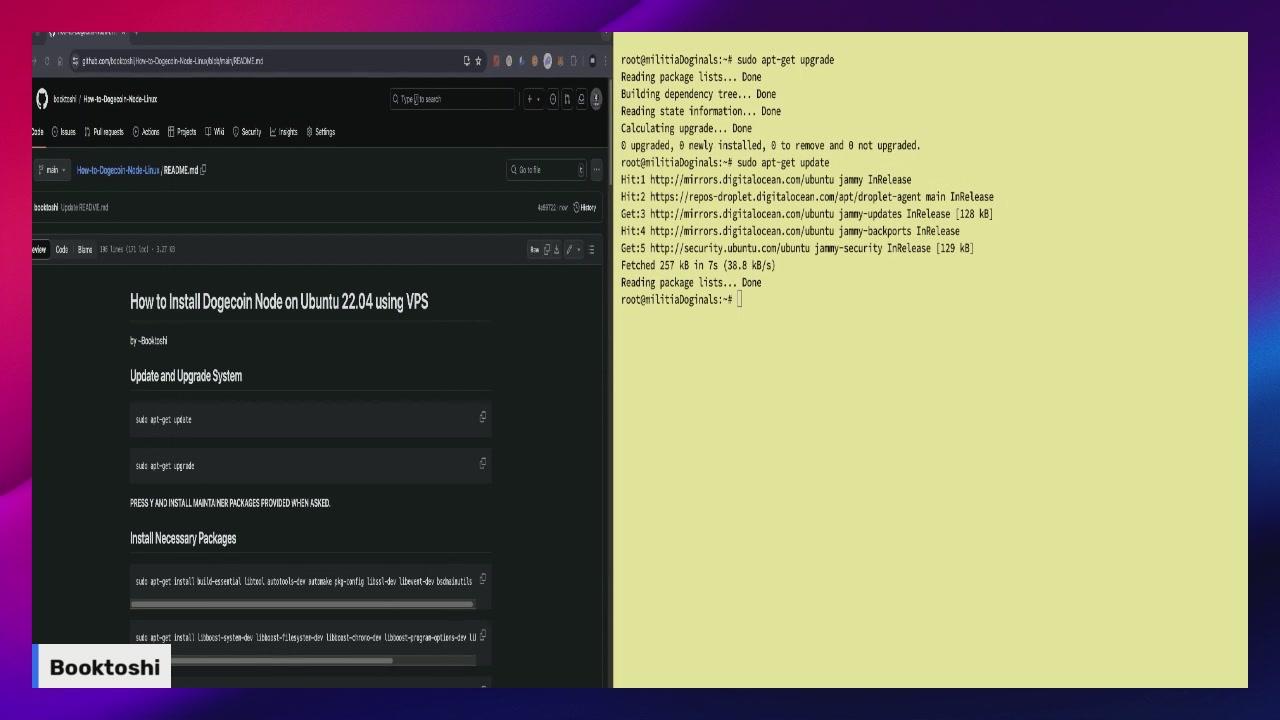Image resolution: width=1280 pixels, height=720 pixels.
Task: Click the 'Go to file' search field
Action: tap(545, 170)
